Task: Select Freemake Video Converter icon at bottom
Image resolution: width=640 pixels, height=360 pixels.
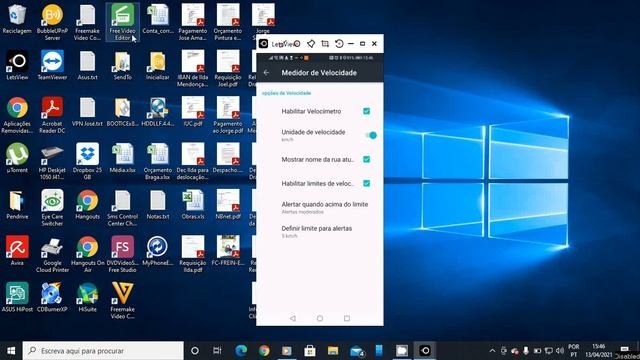Action: tap(122, 300)
